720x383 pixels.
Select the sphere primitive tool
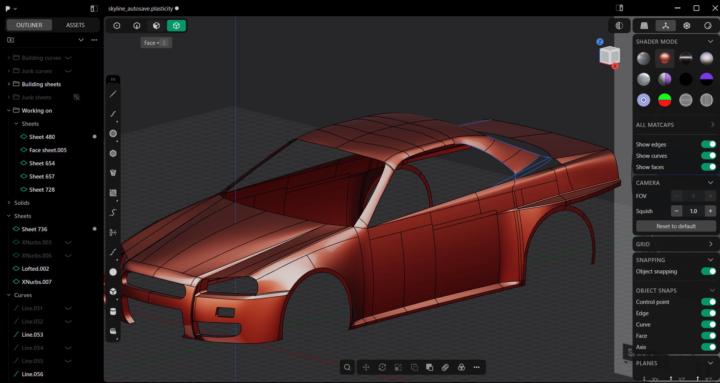click(113, 272)
